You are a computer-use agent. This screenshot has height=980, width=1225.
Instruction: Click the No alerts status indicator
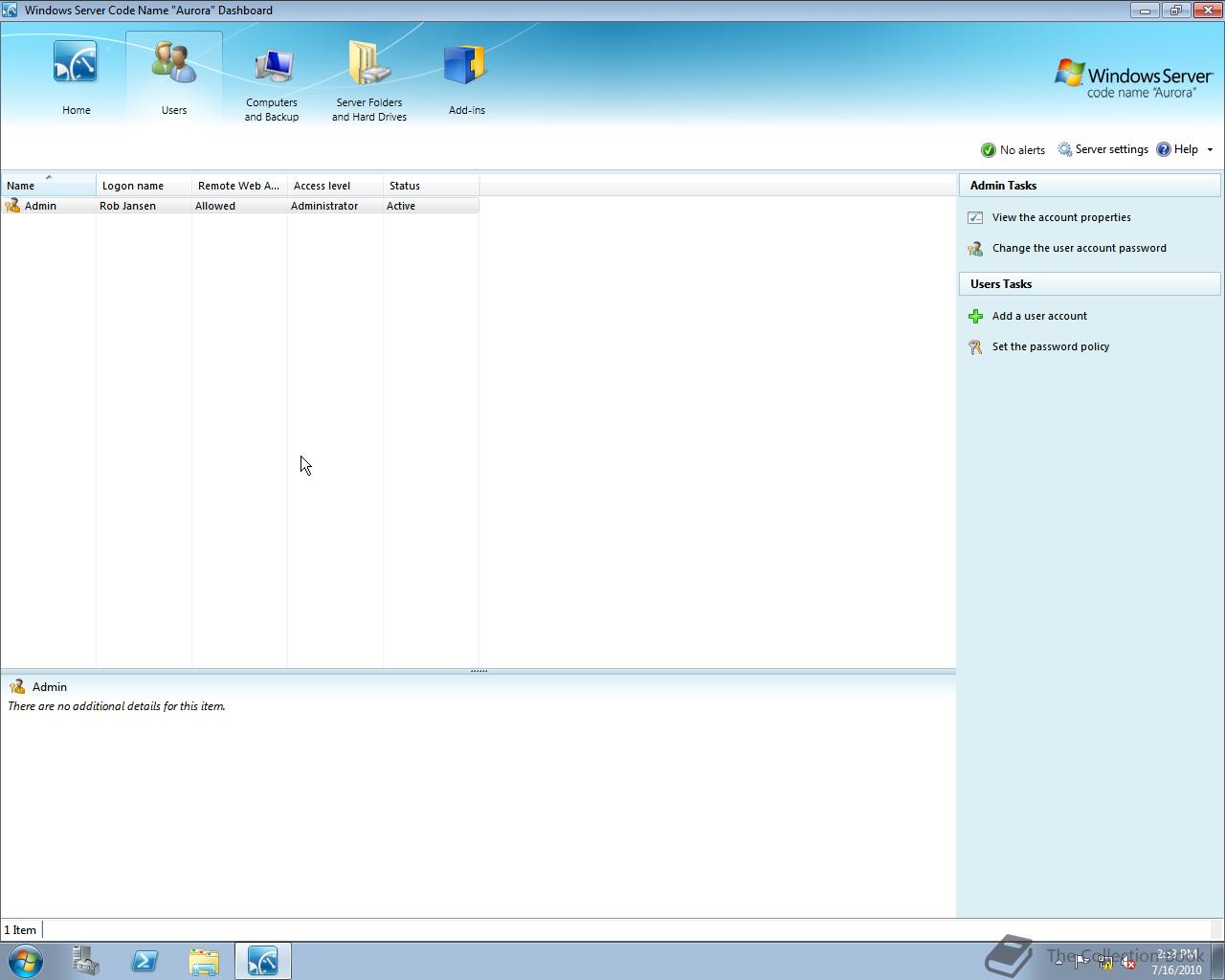click(1013, 150)
